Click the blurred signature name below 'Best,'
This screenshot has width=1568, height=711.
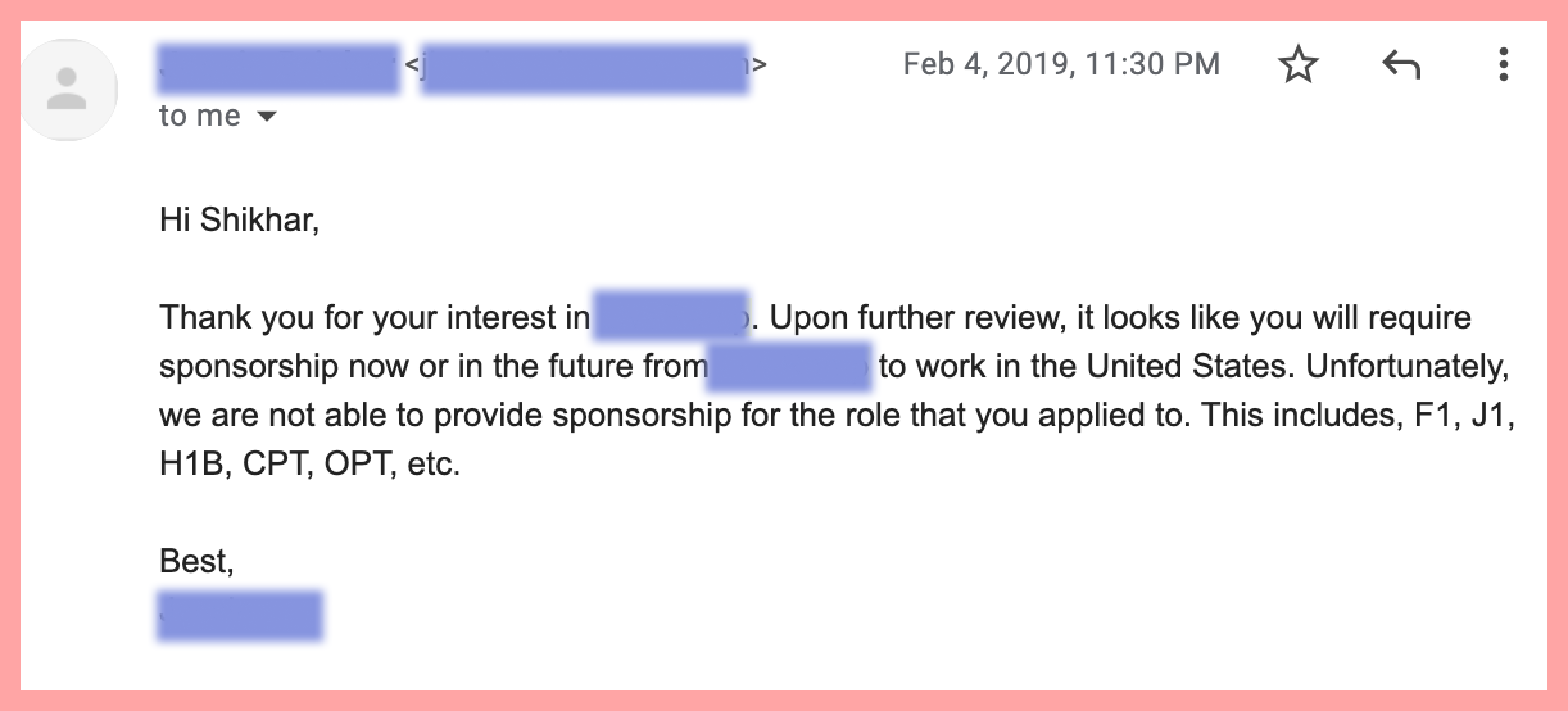click(x=240, y=616)
